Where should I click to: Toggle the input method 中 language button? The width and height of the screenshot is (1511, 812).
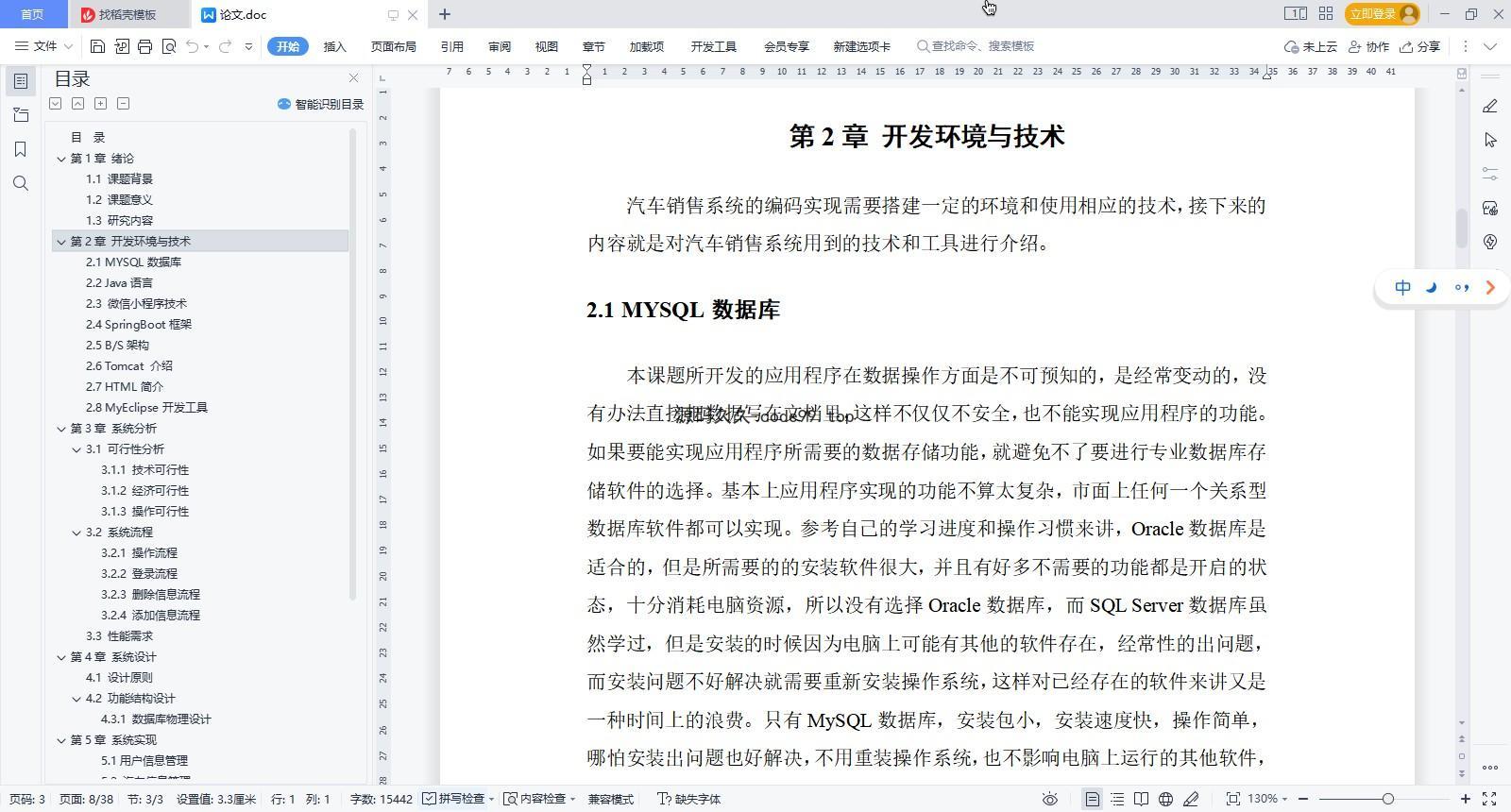[x=1402, y=287]
